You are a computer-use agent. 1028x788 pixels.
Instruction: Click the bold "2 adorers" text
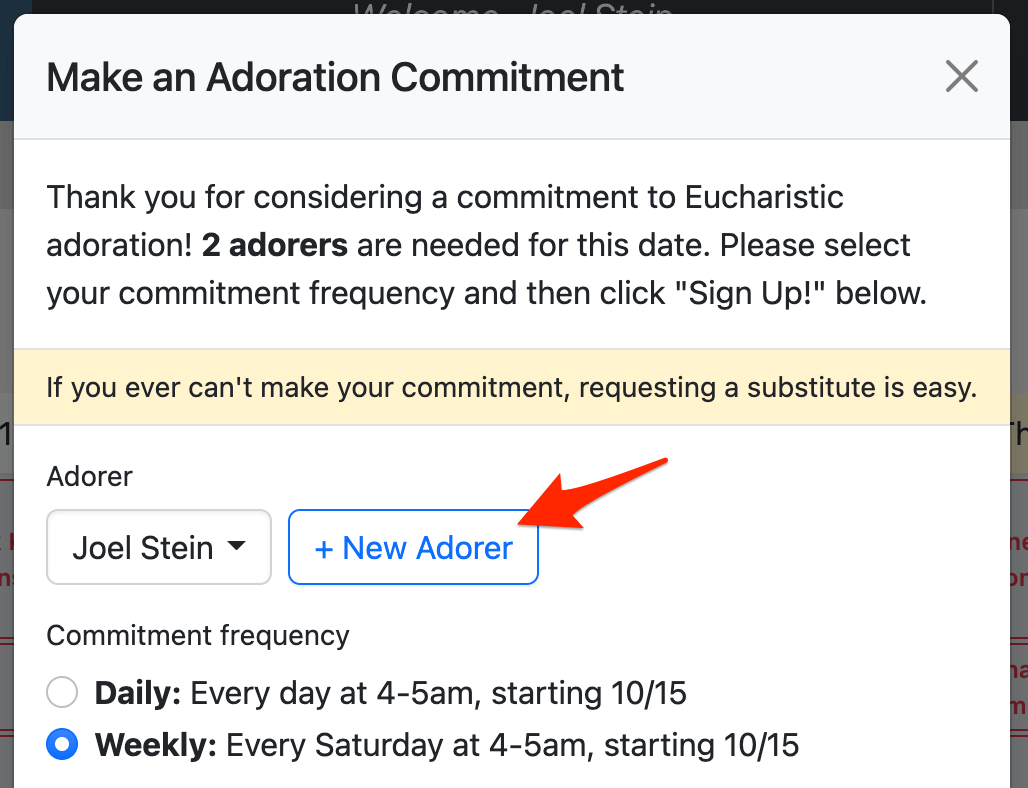click(x=275, y=245)
